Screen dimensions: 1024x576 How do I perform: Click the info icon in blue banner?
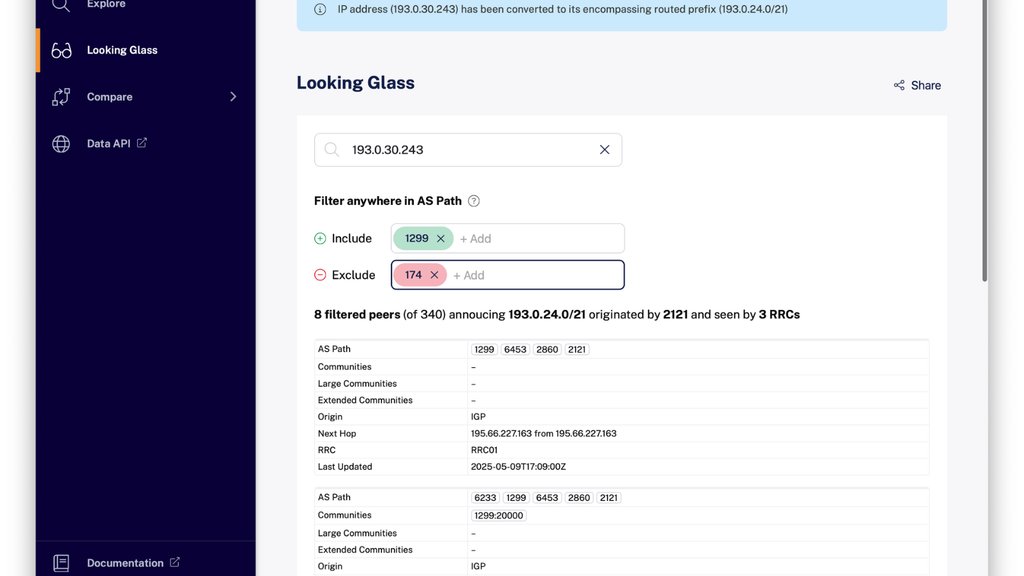(x=320, y=9)
